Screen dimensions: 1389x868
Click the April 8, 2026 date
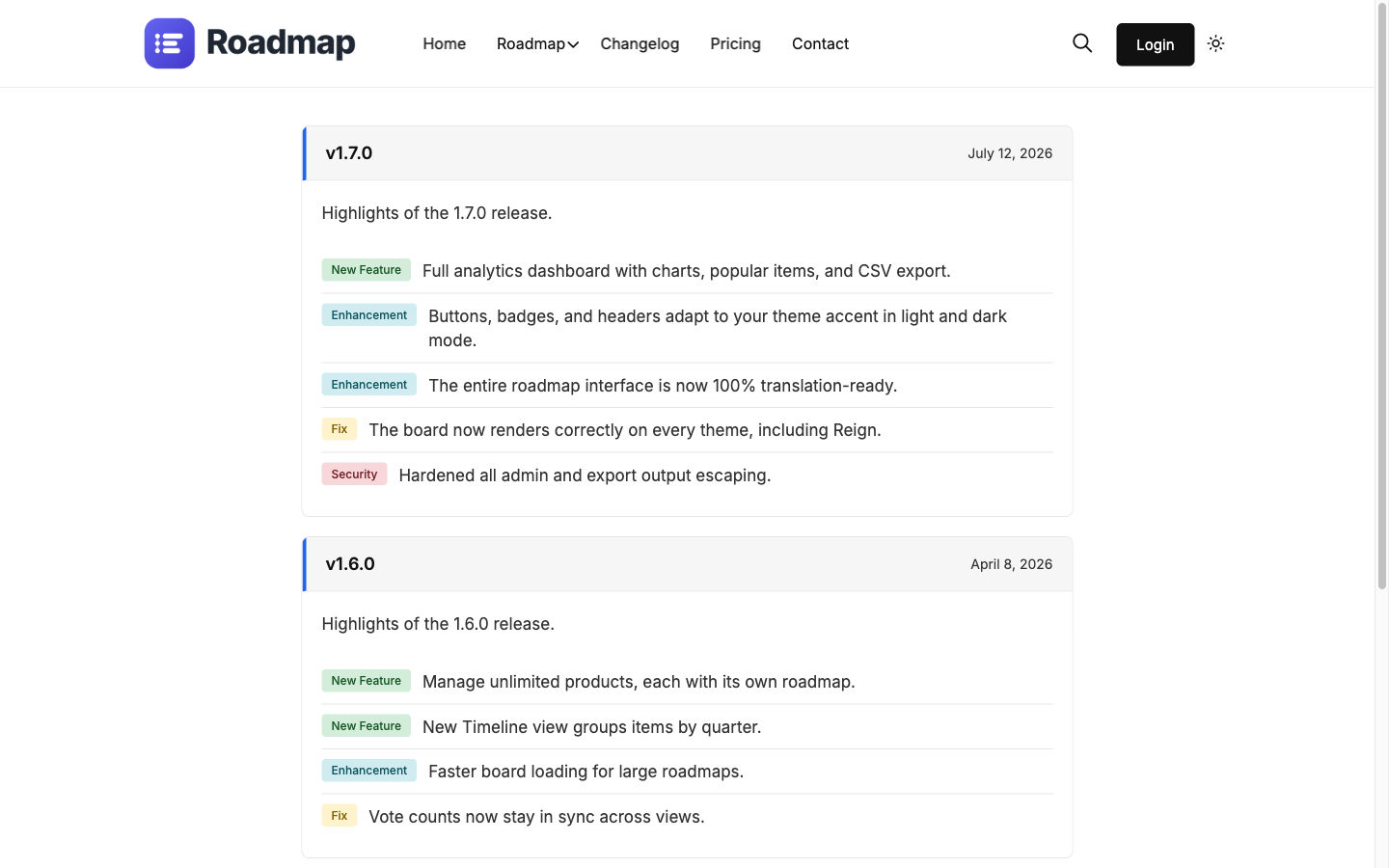point(1011,564)
